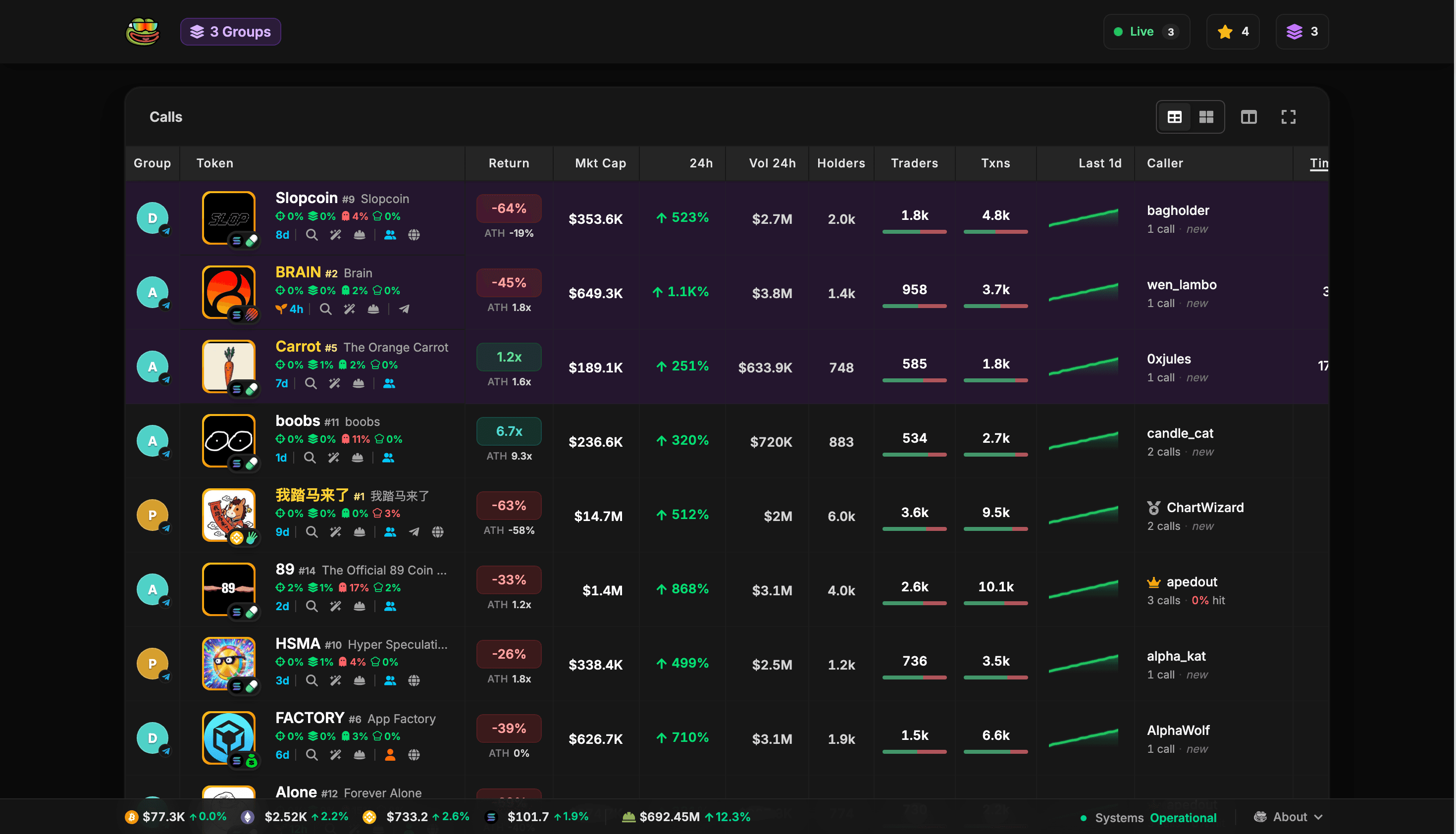Click BRAIN Txns buy/sell bar
1456x834 pixels.
pyautogui.click(x=995, y=307)
